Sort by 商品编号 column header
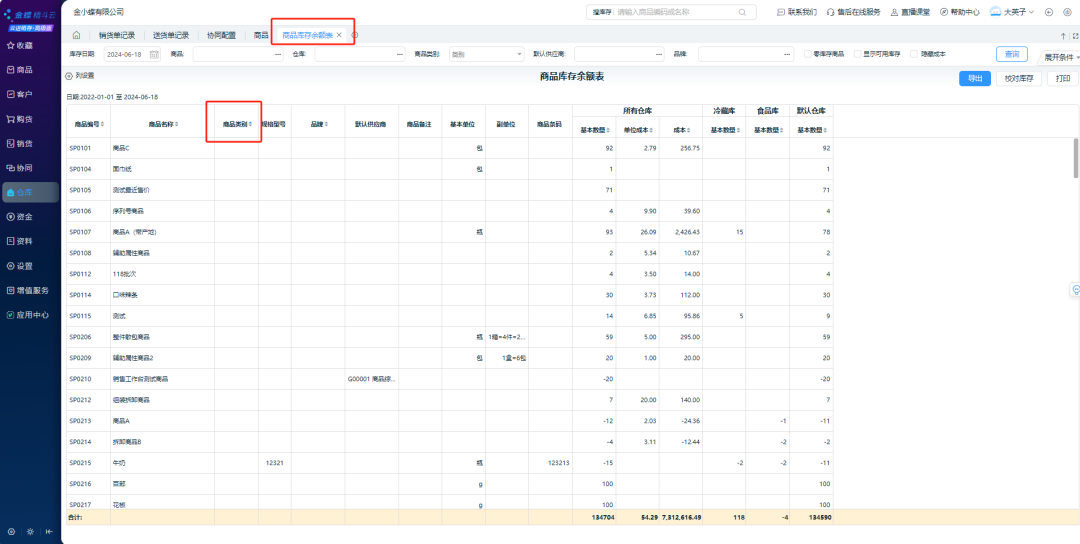 88,125
